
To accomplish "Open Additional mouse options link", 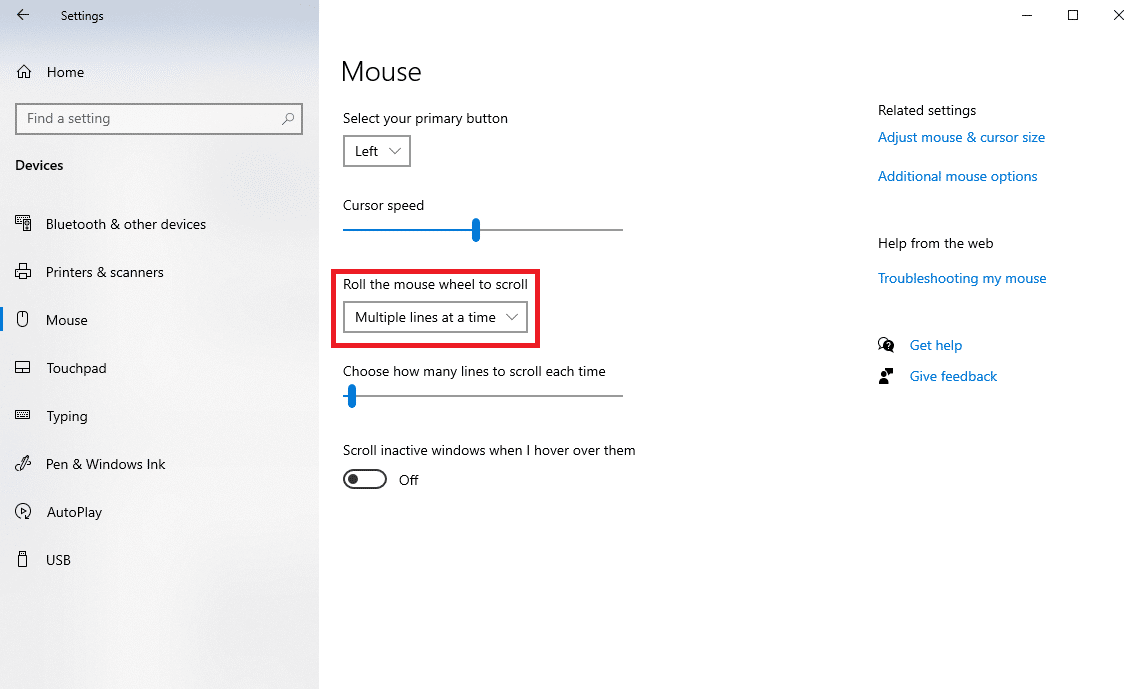I will pos(957,176).
